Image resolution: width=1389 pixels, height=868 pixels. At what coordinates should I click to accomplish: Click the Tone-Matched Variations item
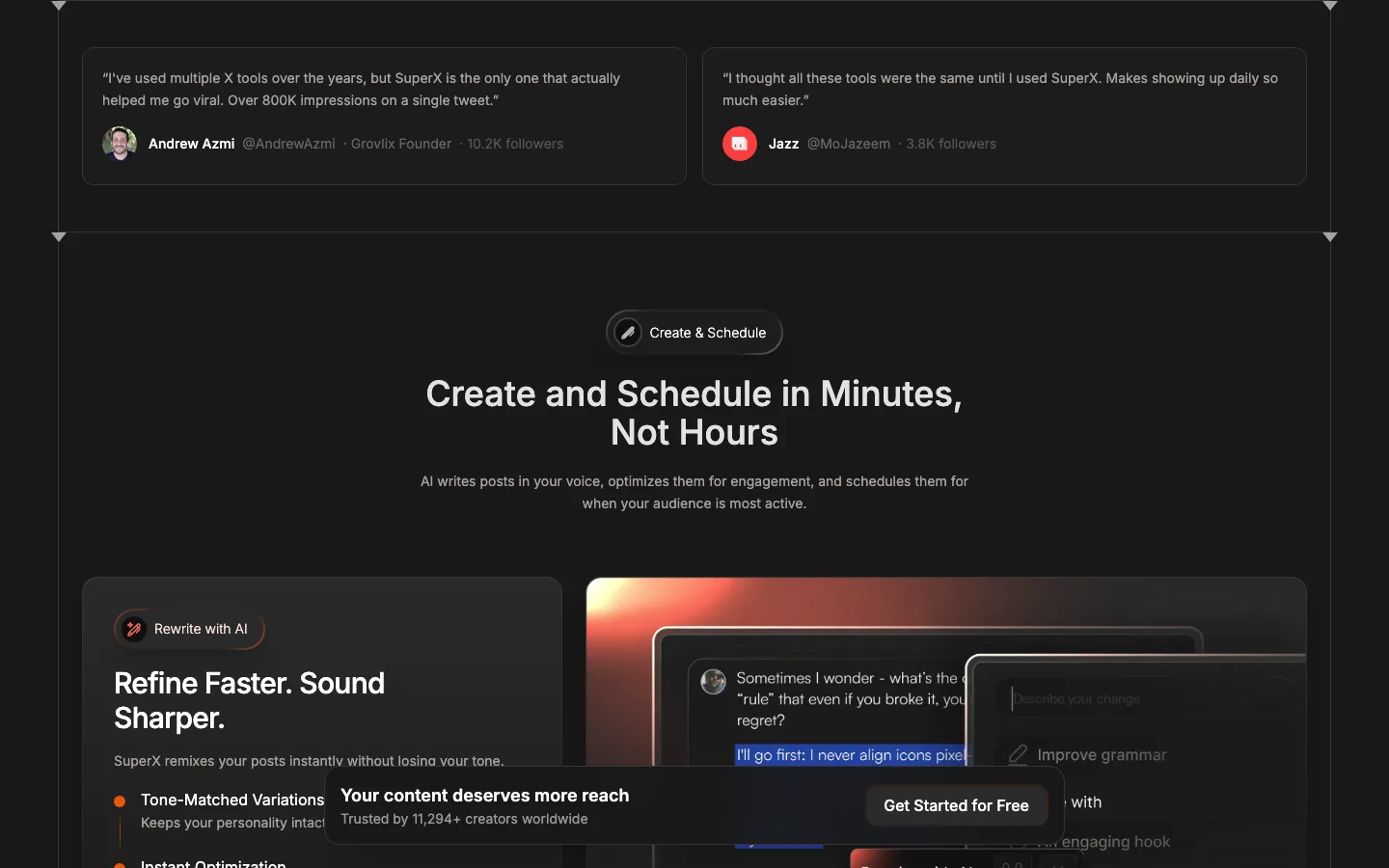coord(232,800)
